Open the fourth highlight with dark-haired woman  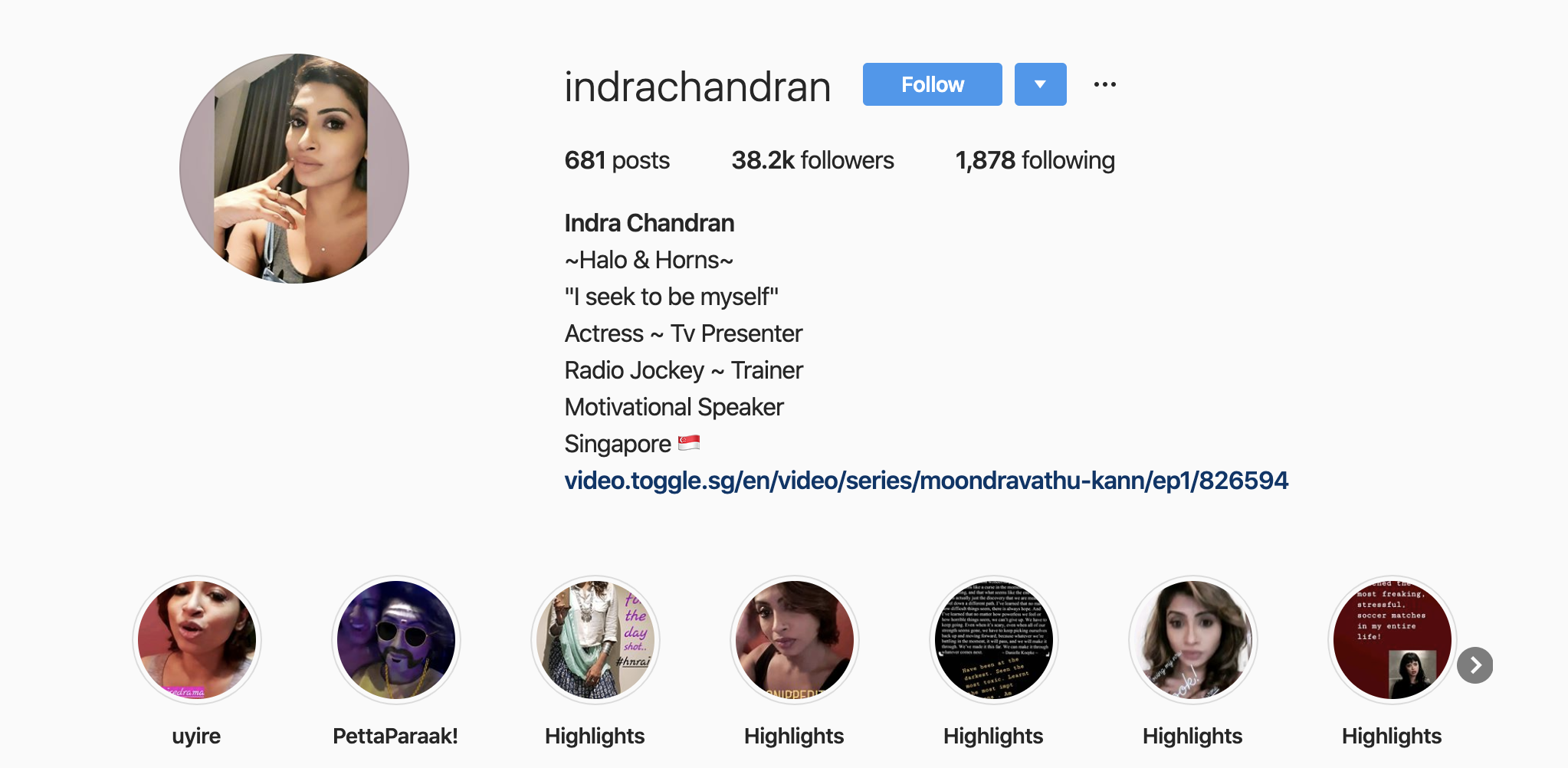795,640
